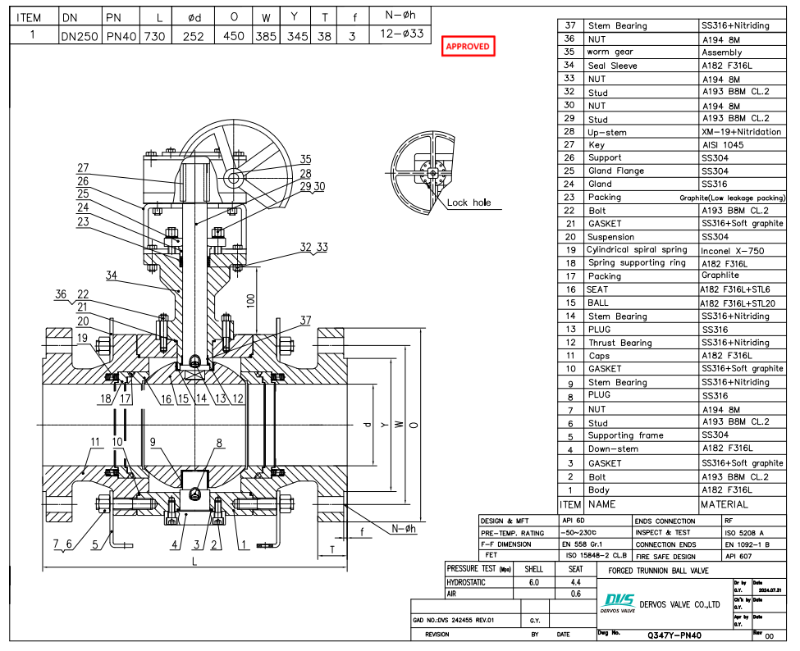Select material 'A182 F316L+STL6'
This screenshot has height=651, width=800.
coord(735,289)
